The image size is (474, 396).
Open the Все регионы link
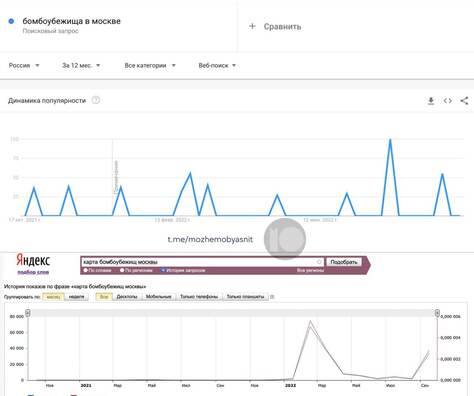pos(310,270)
